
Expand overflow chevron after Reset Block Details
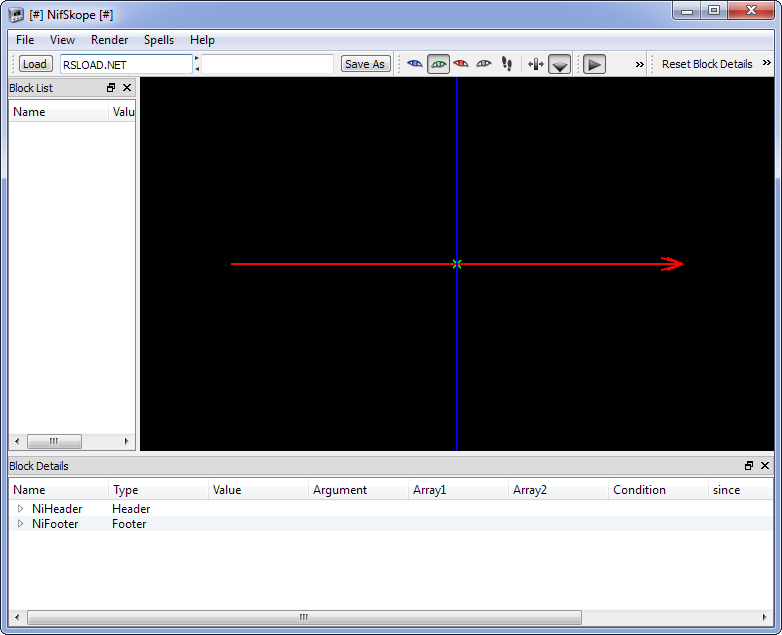point(767,63)
